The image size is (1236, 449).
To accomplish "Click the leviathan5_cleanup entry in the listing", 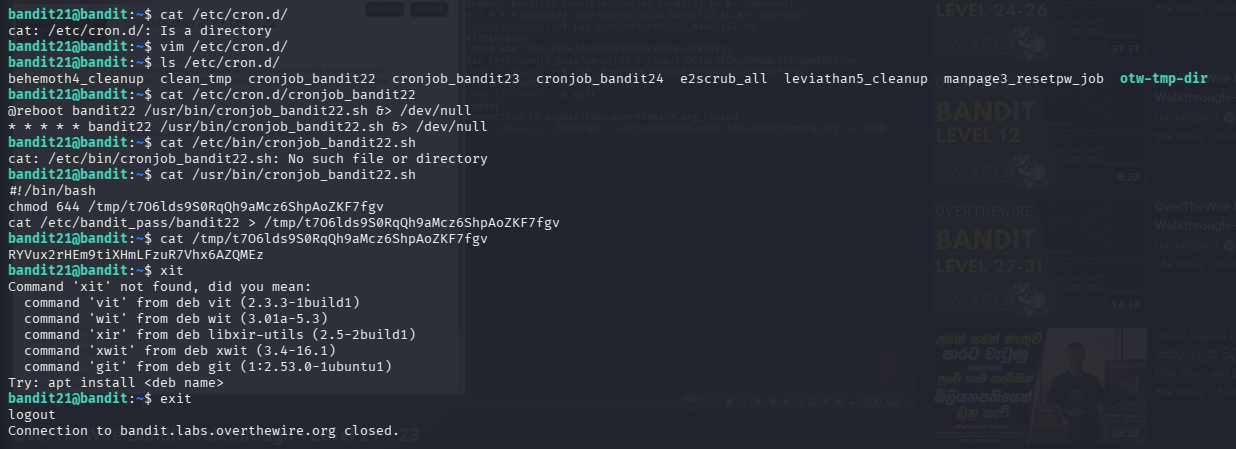I will (x=856, y=78).
